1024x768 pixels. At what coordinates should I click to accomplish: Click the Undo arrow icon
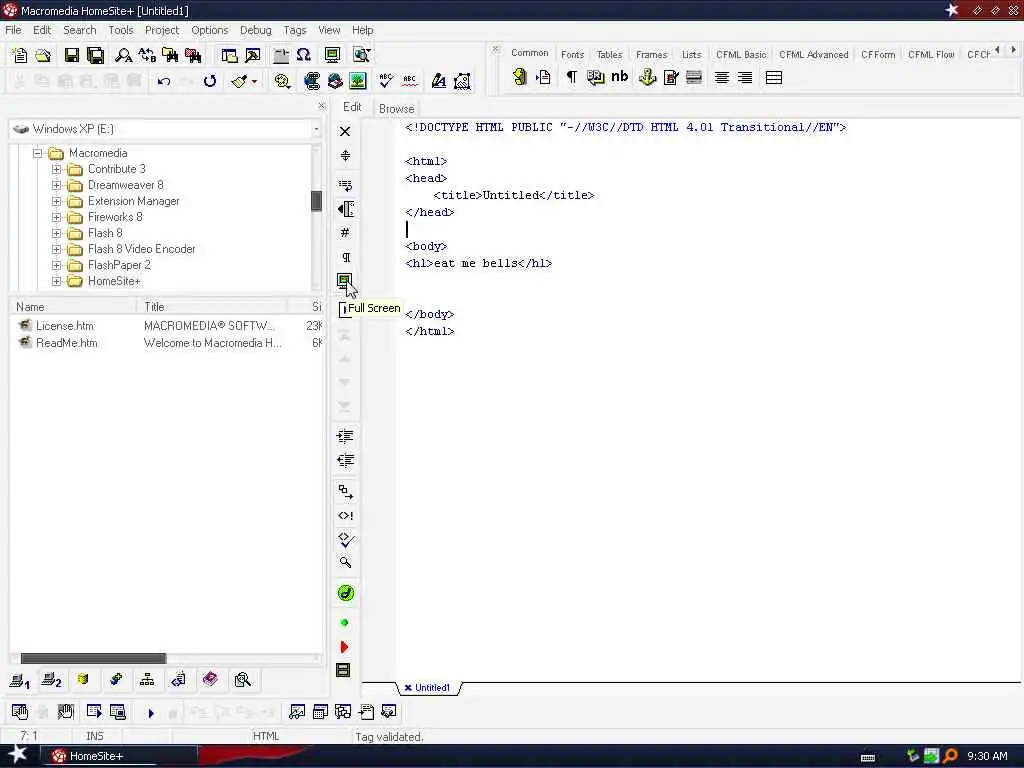[164, 81]
